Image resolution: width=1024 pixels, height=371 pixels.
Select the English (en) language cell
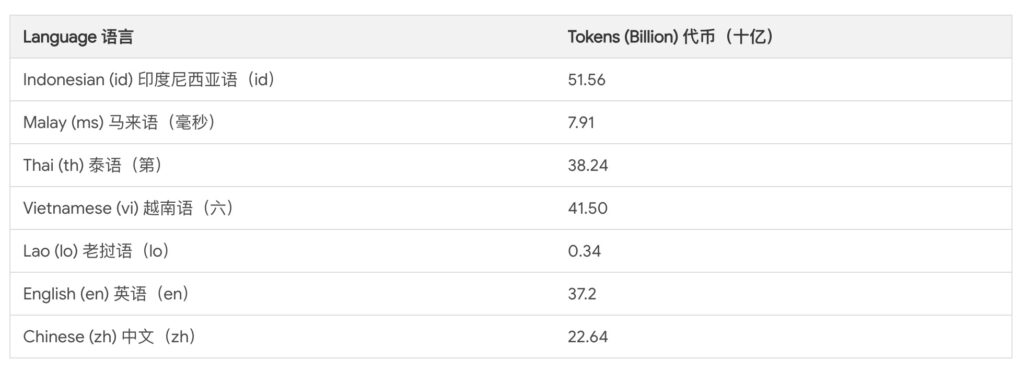(106, 294)
